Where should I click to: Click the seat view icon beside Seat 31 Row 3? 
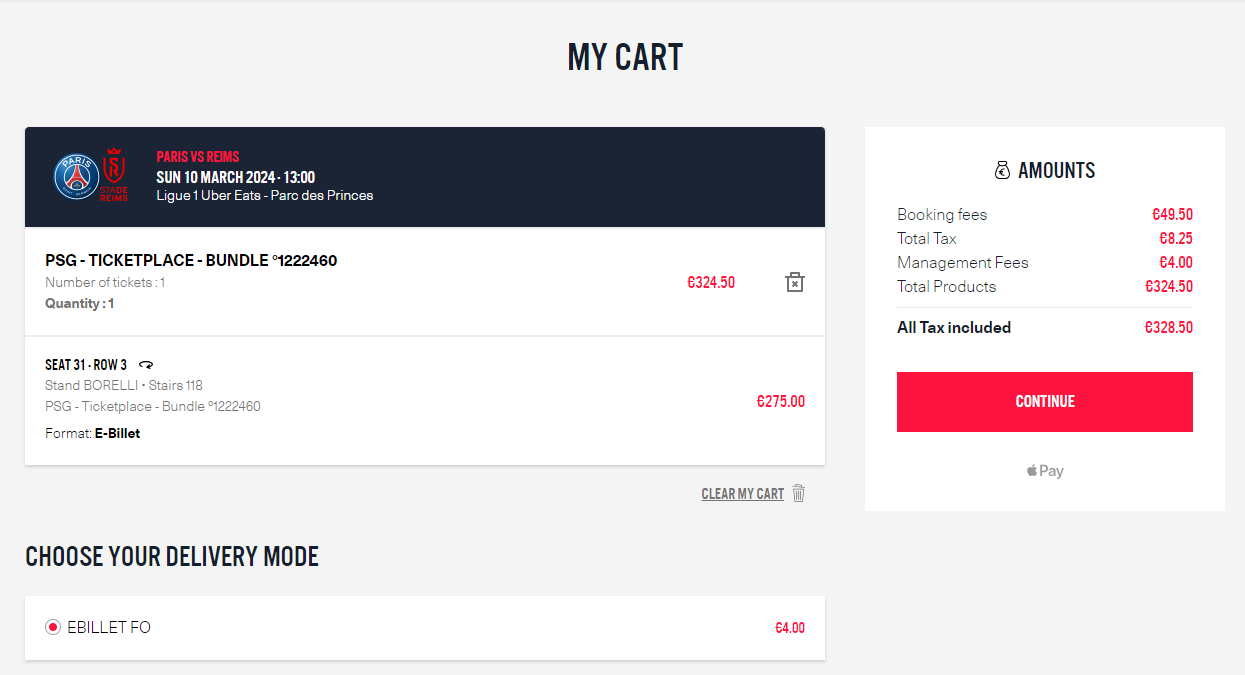tap(146, 365)
